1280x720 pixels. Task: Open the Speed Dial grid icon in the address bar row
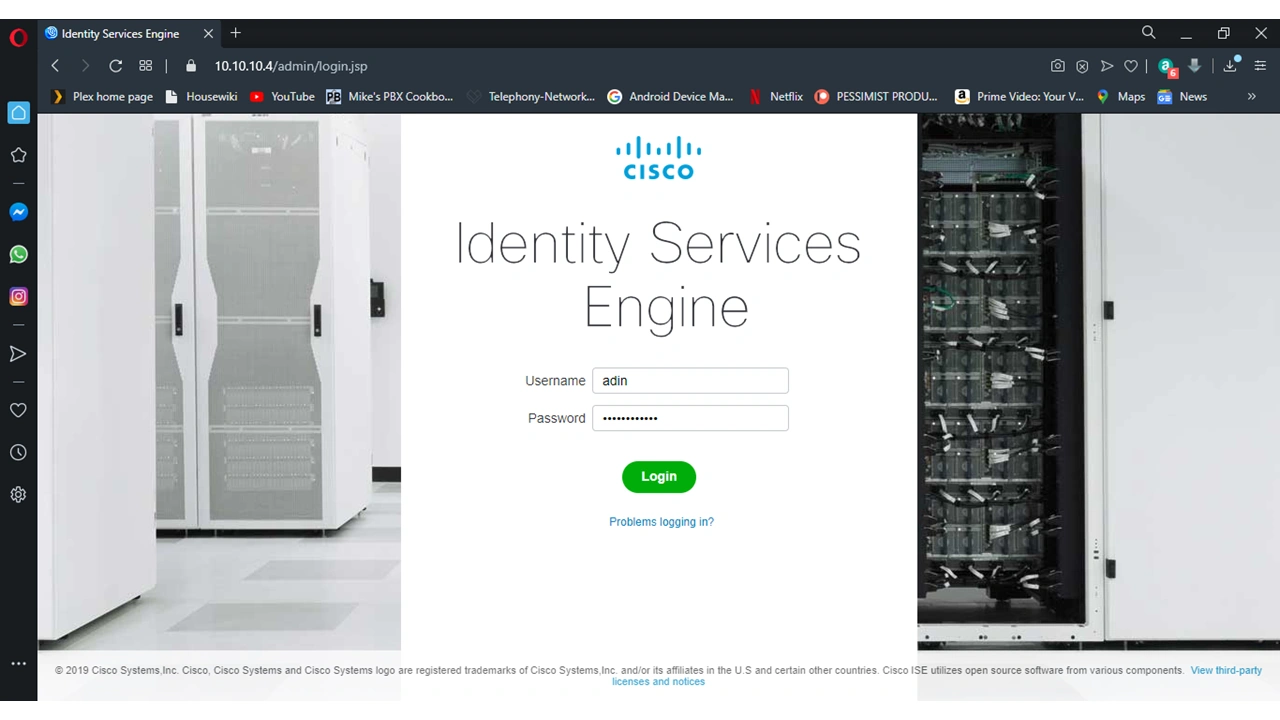coord(146,66)
